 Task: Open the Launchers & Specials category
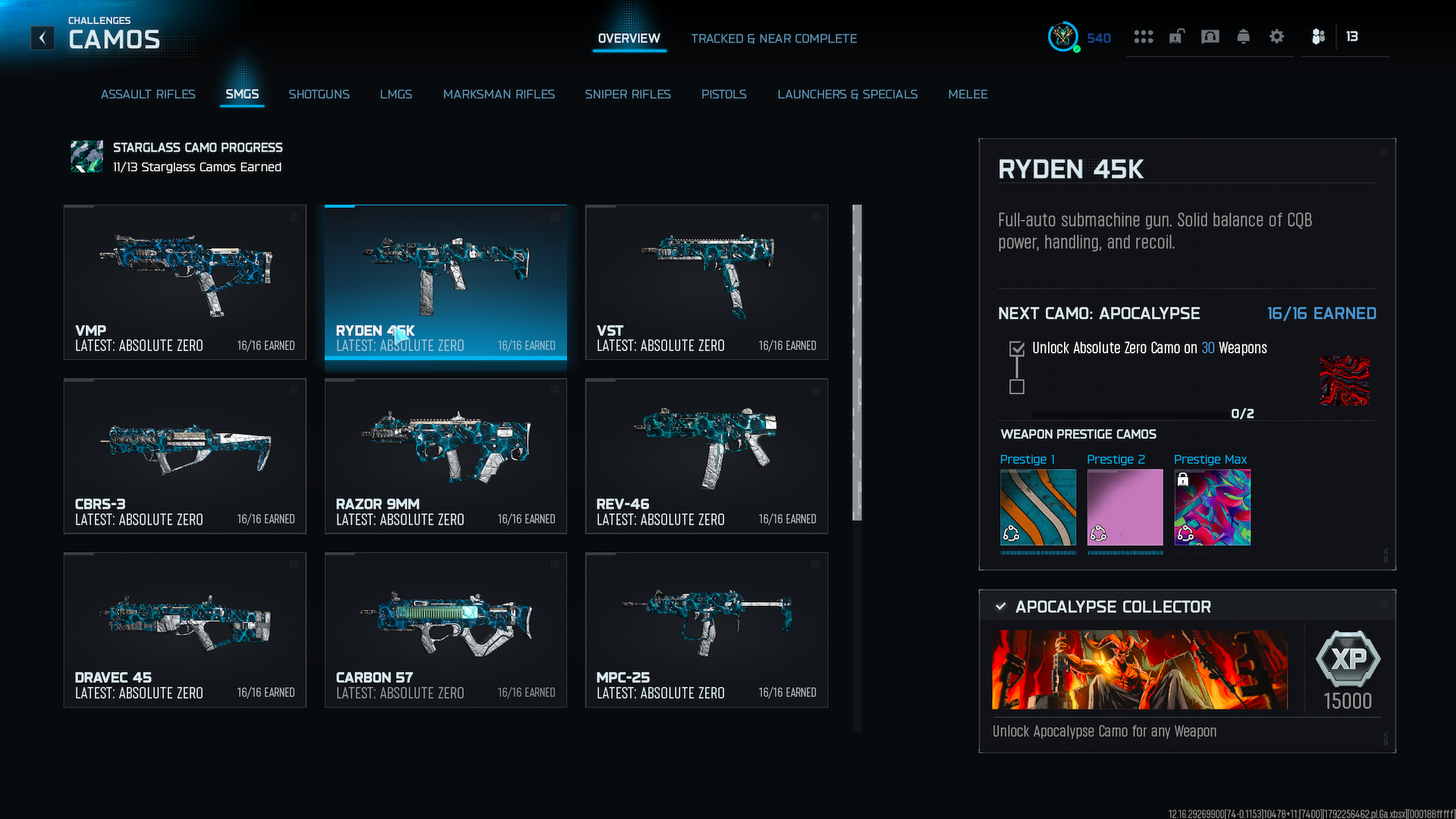tap(847, 94)
